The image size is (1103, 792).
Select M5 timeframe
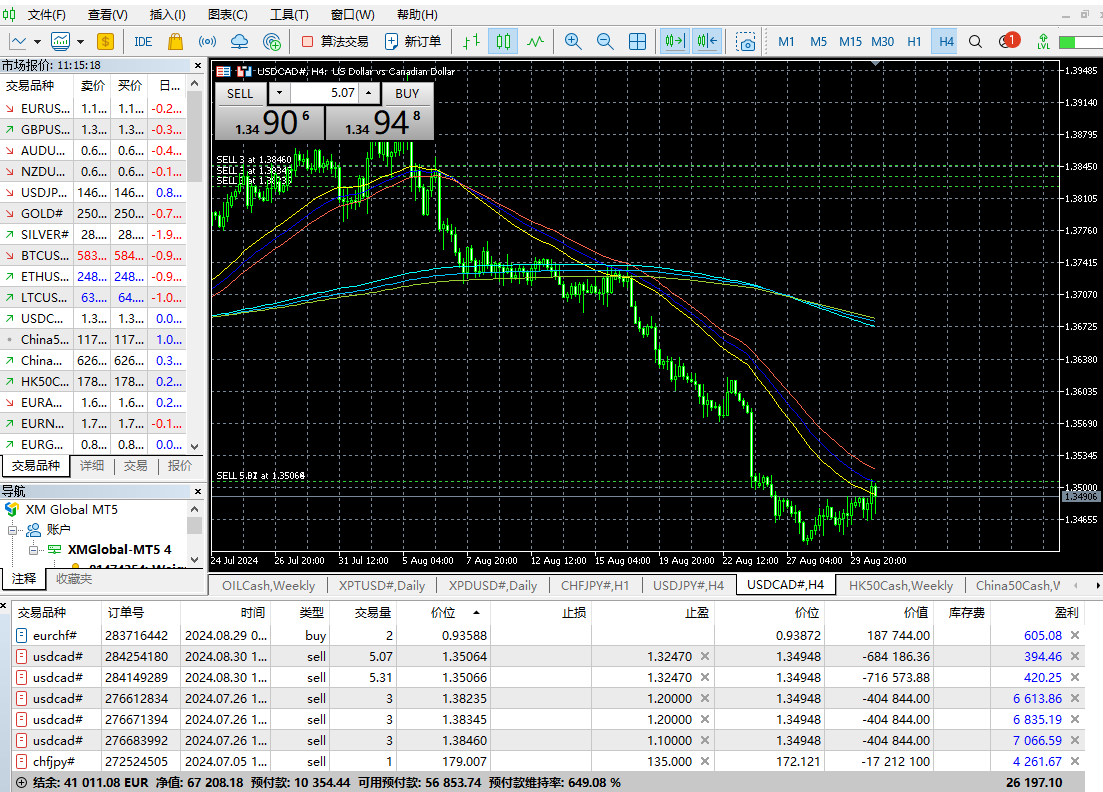point(818,41)
